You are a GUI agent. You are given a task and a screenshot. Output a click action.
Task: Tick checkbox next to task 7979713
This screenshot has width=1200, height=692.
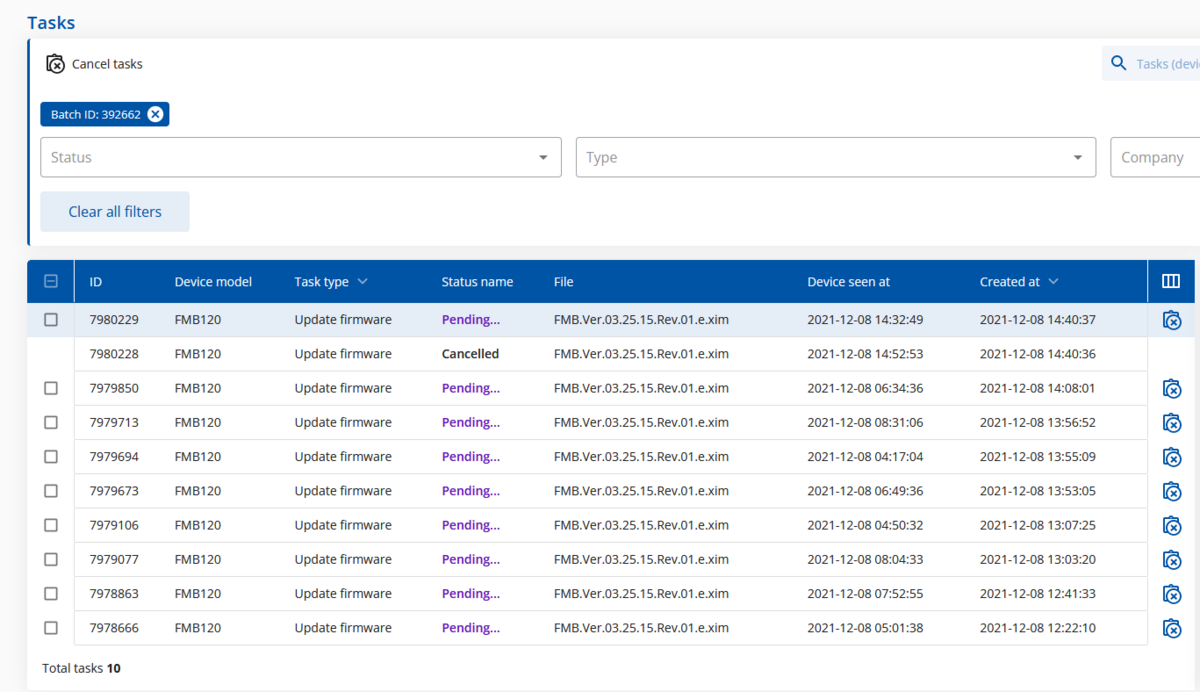click(x=51, y=422)
